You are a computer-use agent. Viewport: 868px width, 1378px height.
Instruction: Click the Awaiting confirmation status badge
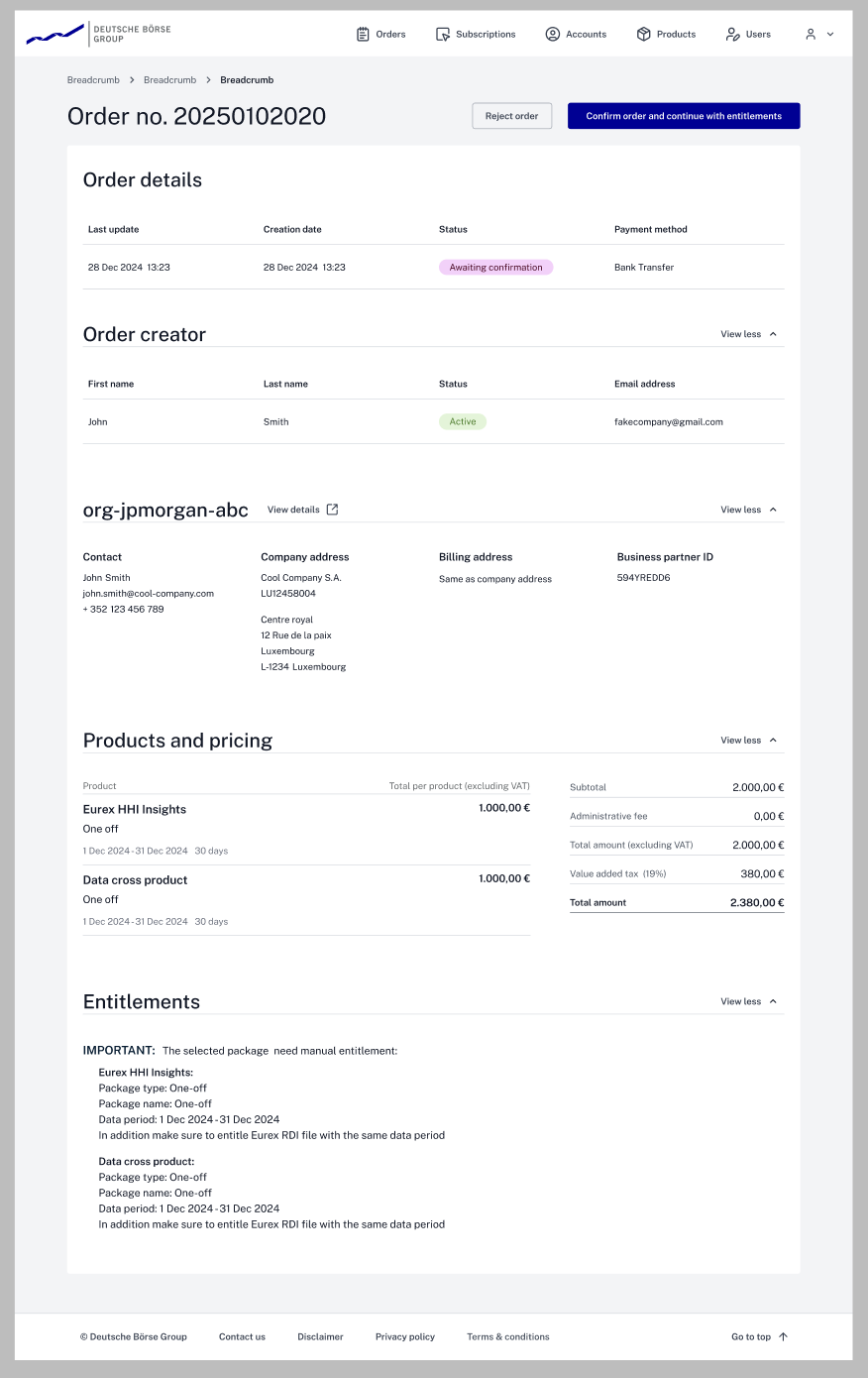[495, 267]
